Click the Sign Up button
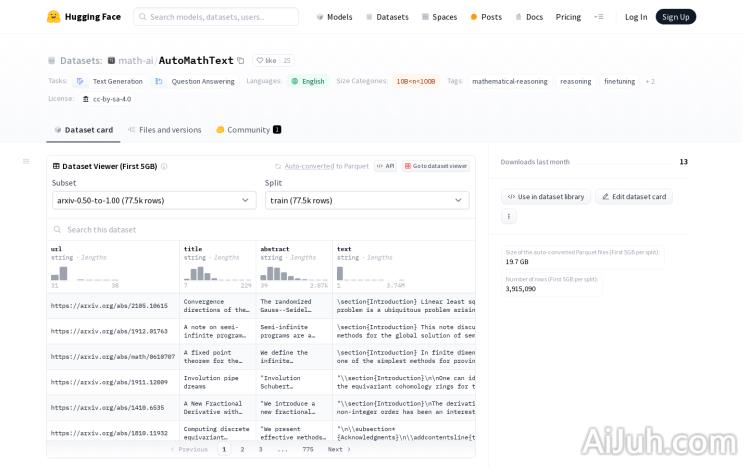750x468 pixels. click(675, 17)
